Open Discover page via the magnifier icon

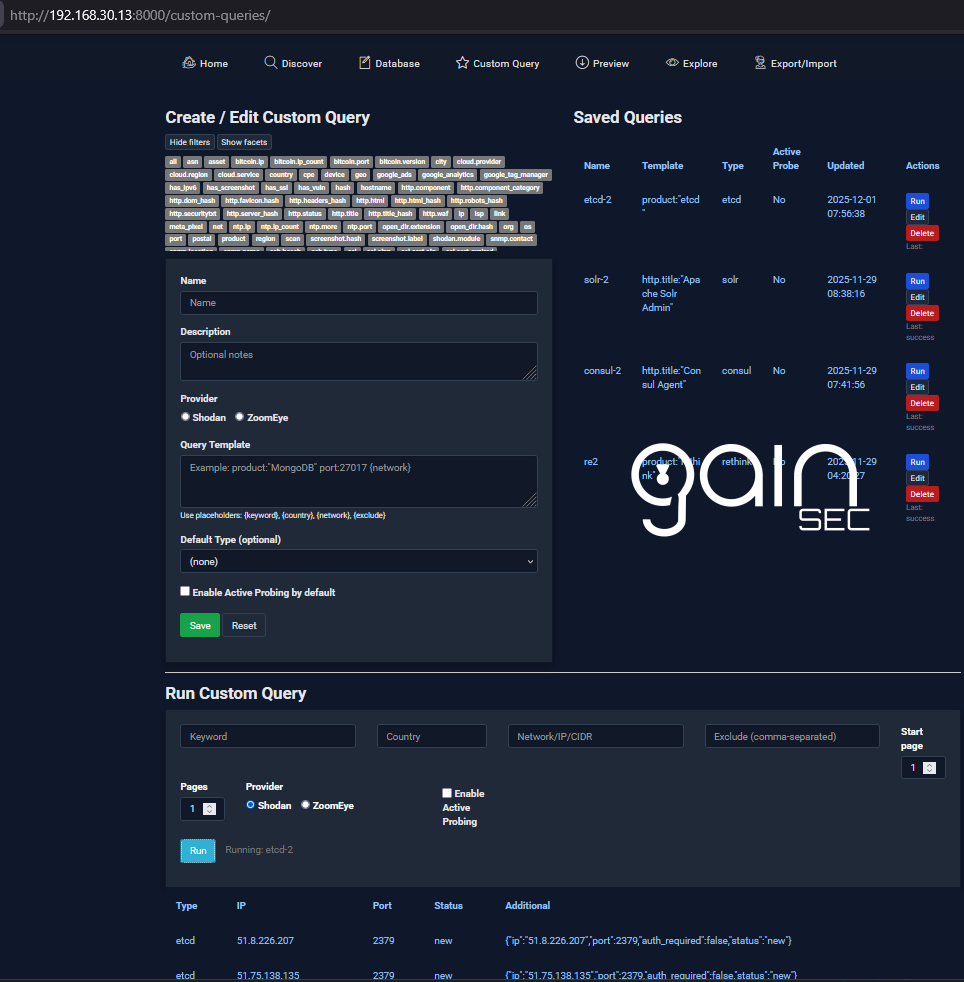coord(268,63)
